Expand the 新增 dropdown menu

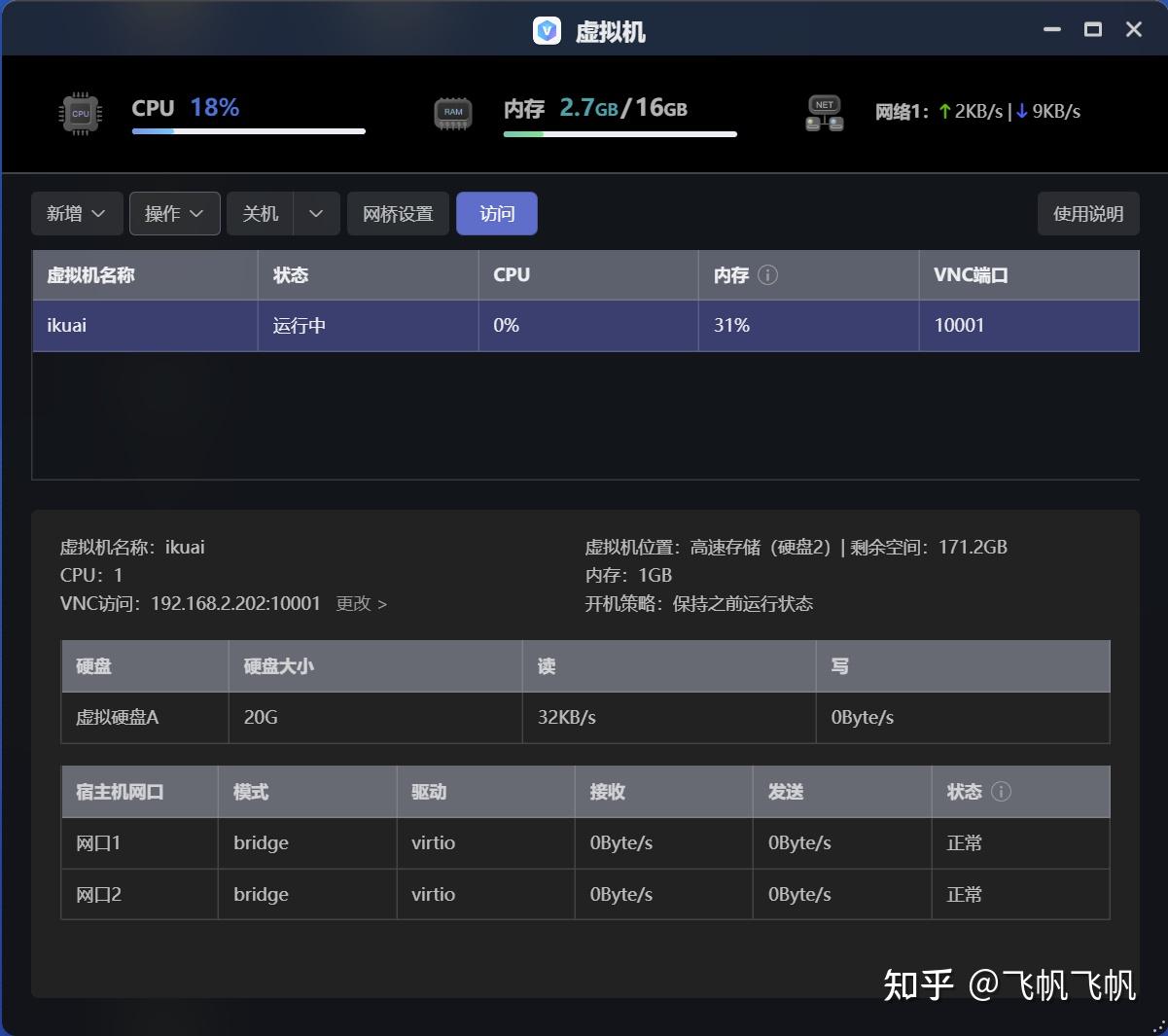click(77, 213)
